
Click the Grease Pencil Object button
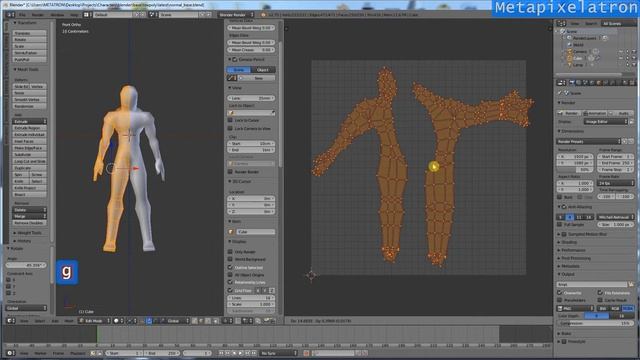(263, 70)
